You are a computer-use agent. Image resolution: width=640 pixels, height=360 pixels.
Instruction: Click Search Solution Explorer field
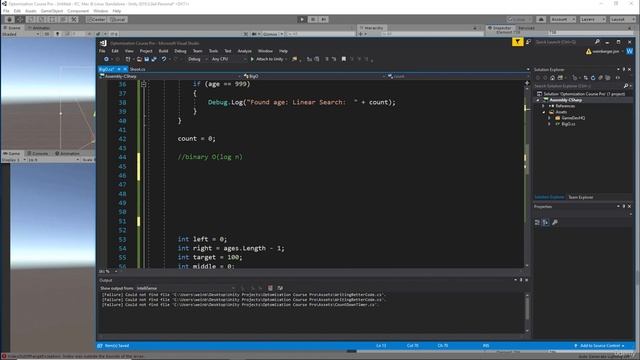(582, 86)
